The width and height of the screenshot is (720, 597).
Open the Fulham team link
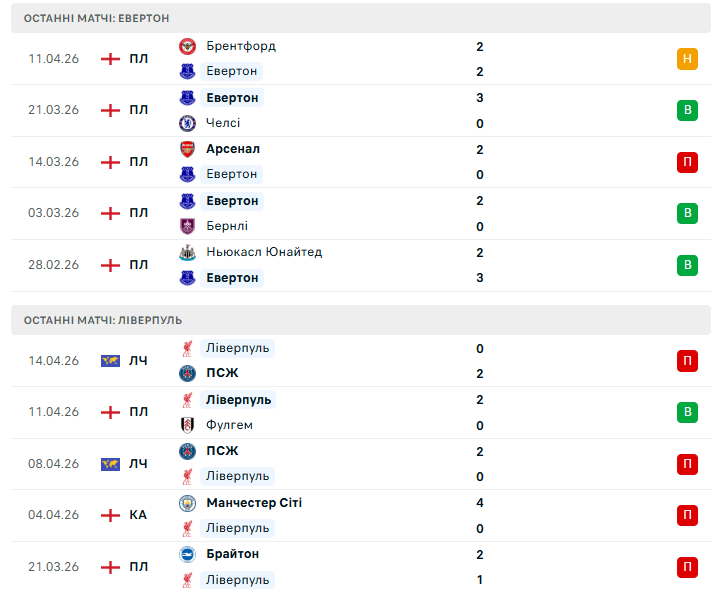(229, 425)
